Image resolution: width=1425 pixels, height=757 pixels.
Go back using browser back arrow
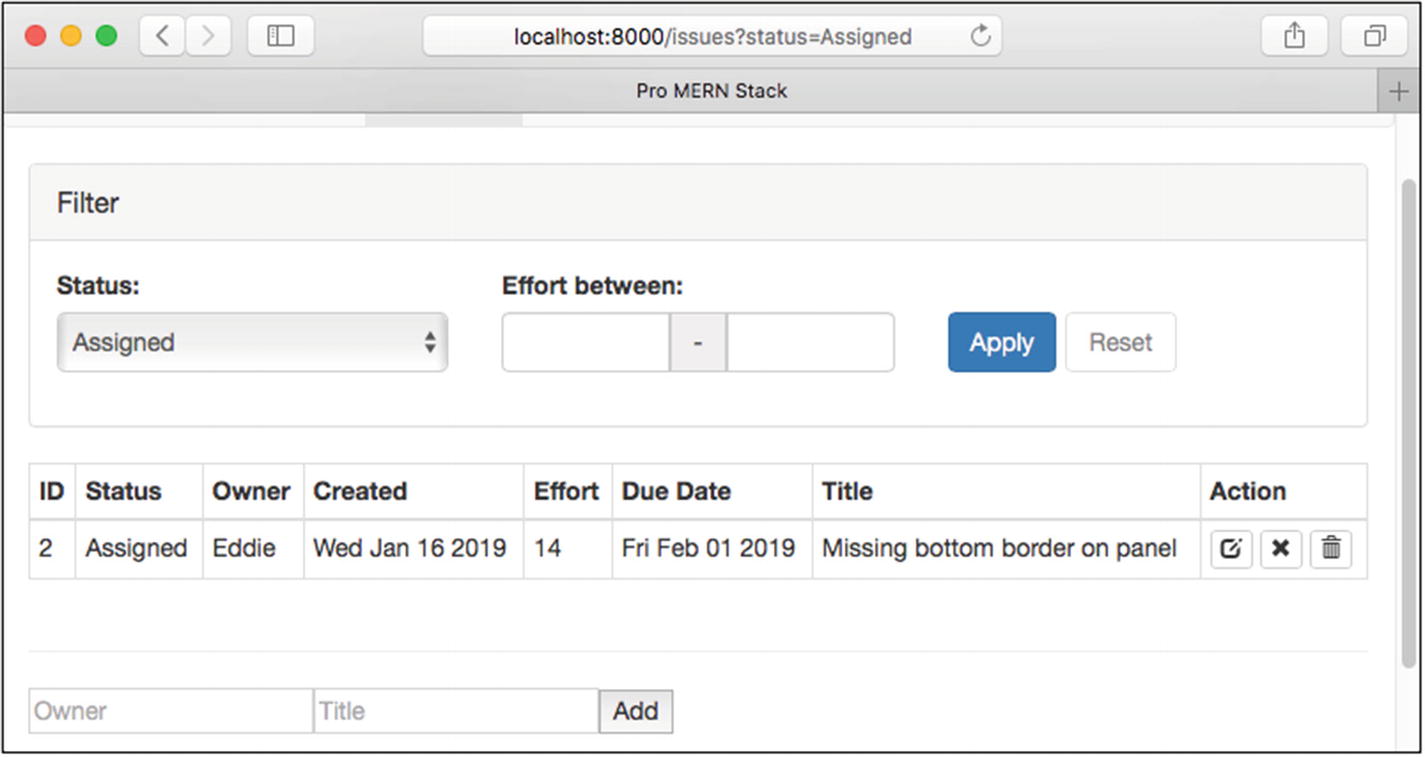(162, 37)
